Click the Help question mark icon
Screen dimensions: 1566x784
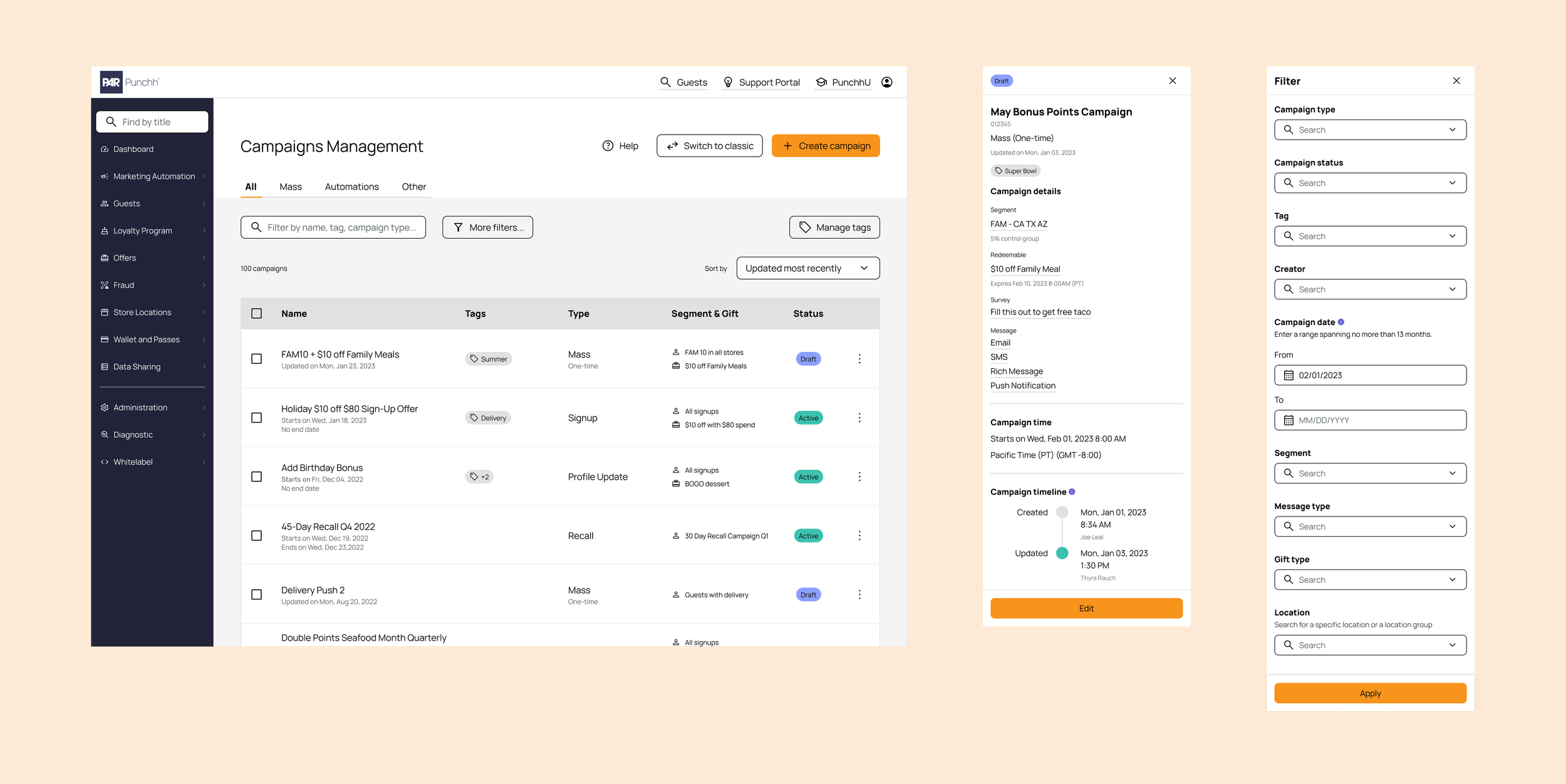point(607,146)
